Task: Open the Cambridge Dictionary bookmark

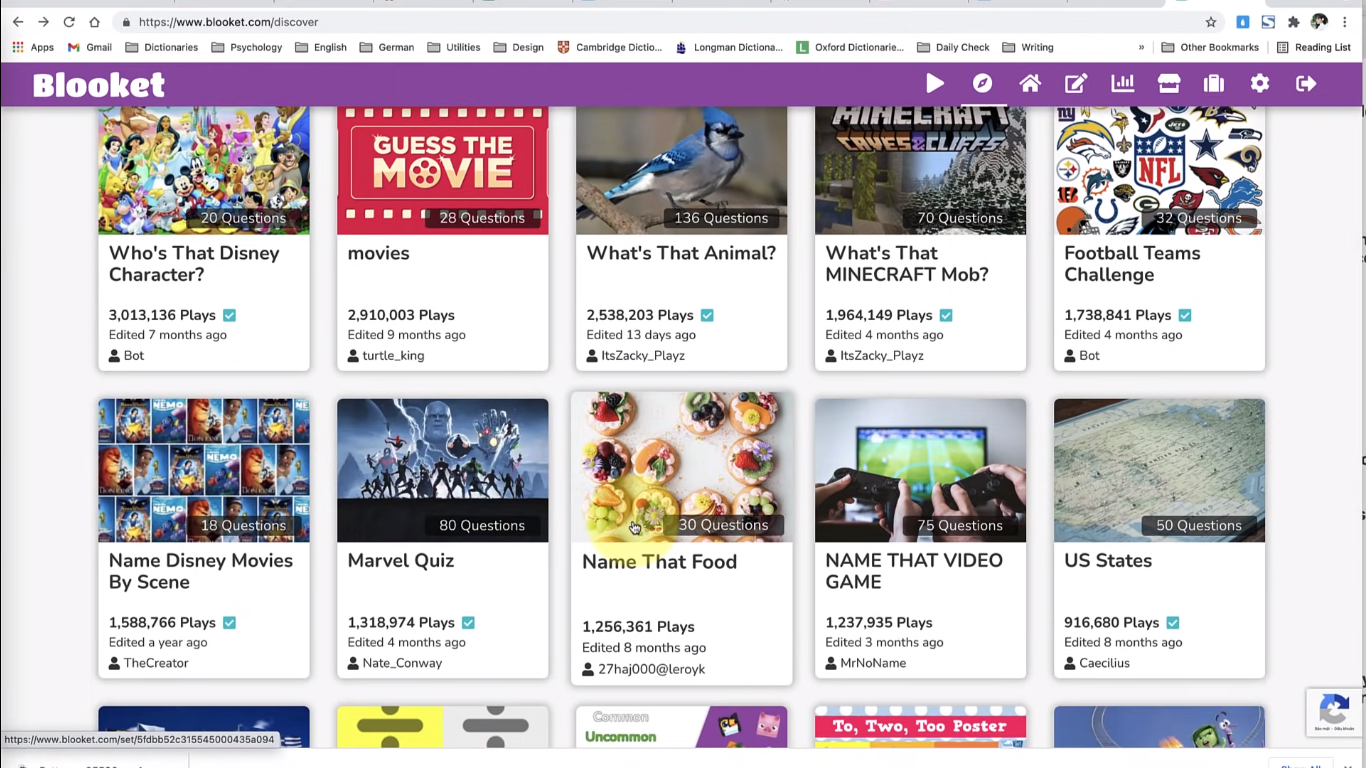Action: click(x=610, y=47)
